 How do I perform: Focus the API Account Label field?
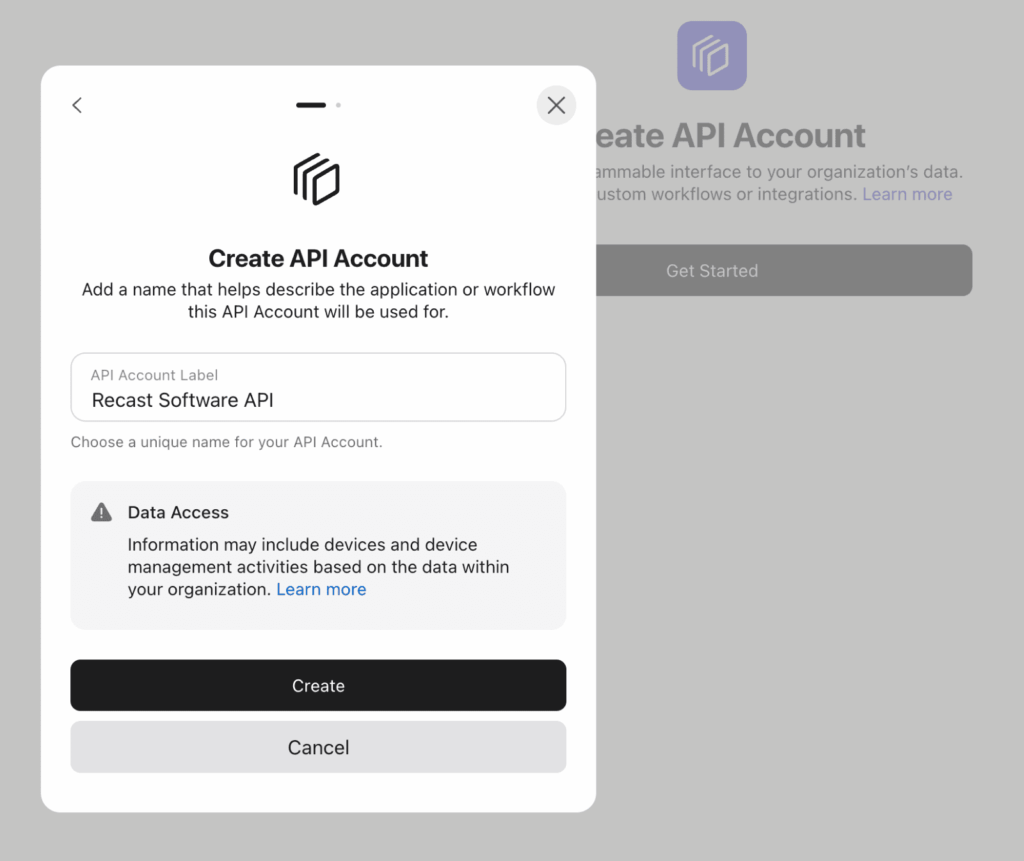coord(318,387)
